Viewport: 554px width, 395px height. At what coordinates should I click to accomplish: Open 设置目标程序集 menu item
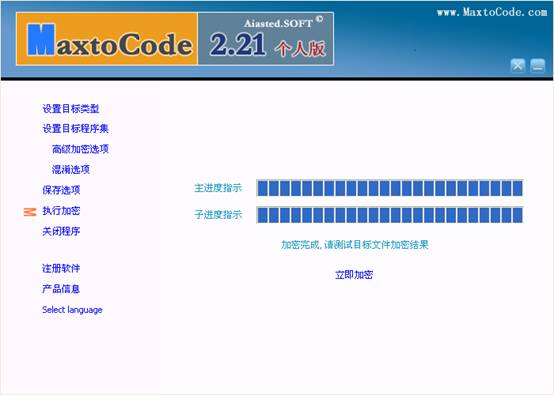[x=75, y=128]
